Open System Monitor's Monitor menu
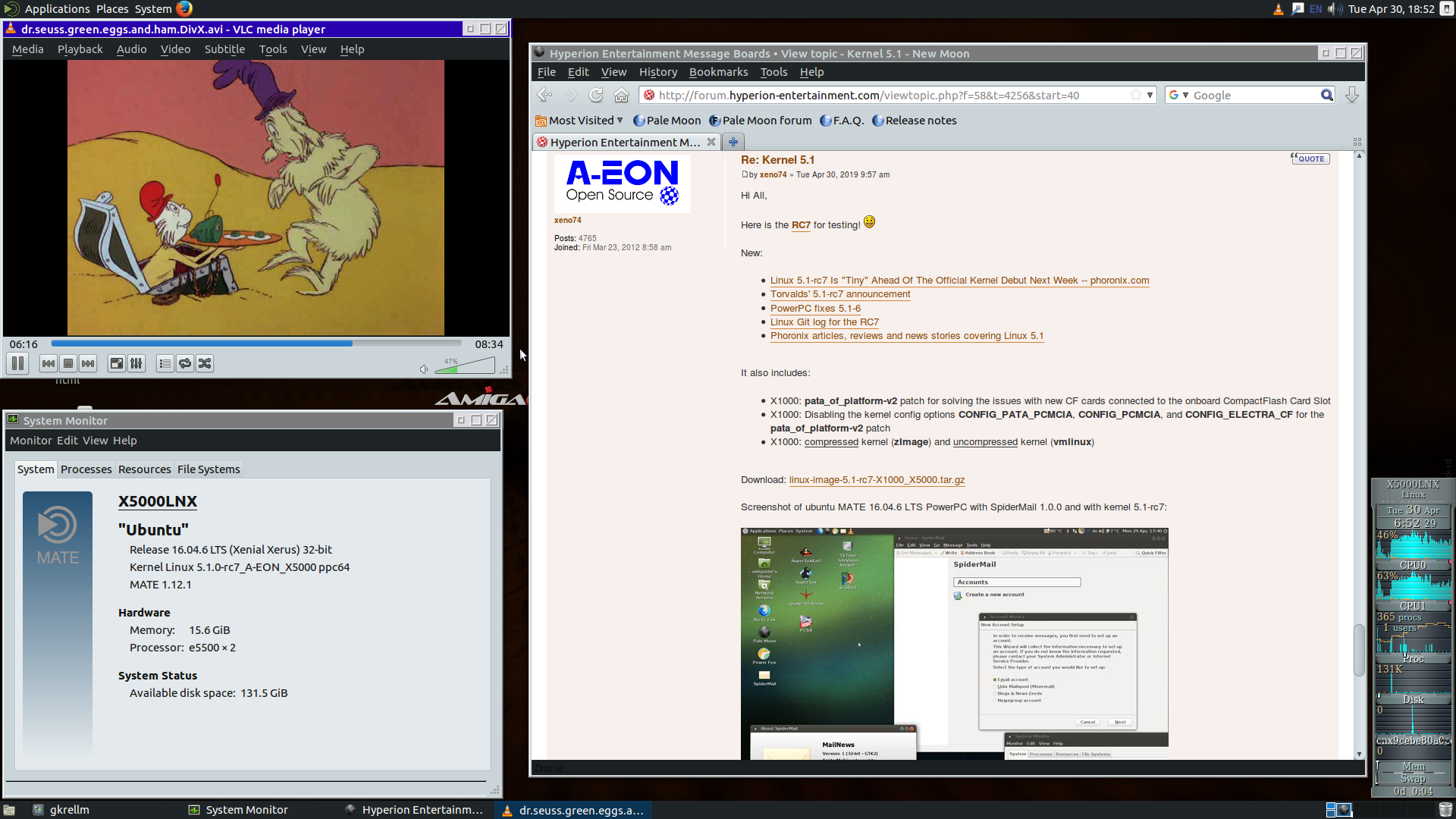1456x819 pixels. pyautogui.click(x=31, y=441)
